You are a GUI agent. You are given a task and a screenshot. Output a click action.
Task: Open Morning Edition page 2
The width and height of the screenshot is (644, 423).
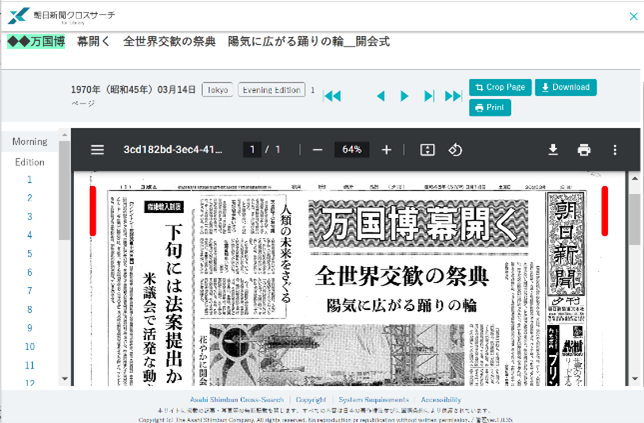pyautogui.click(x=30, y=198)
